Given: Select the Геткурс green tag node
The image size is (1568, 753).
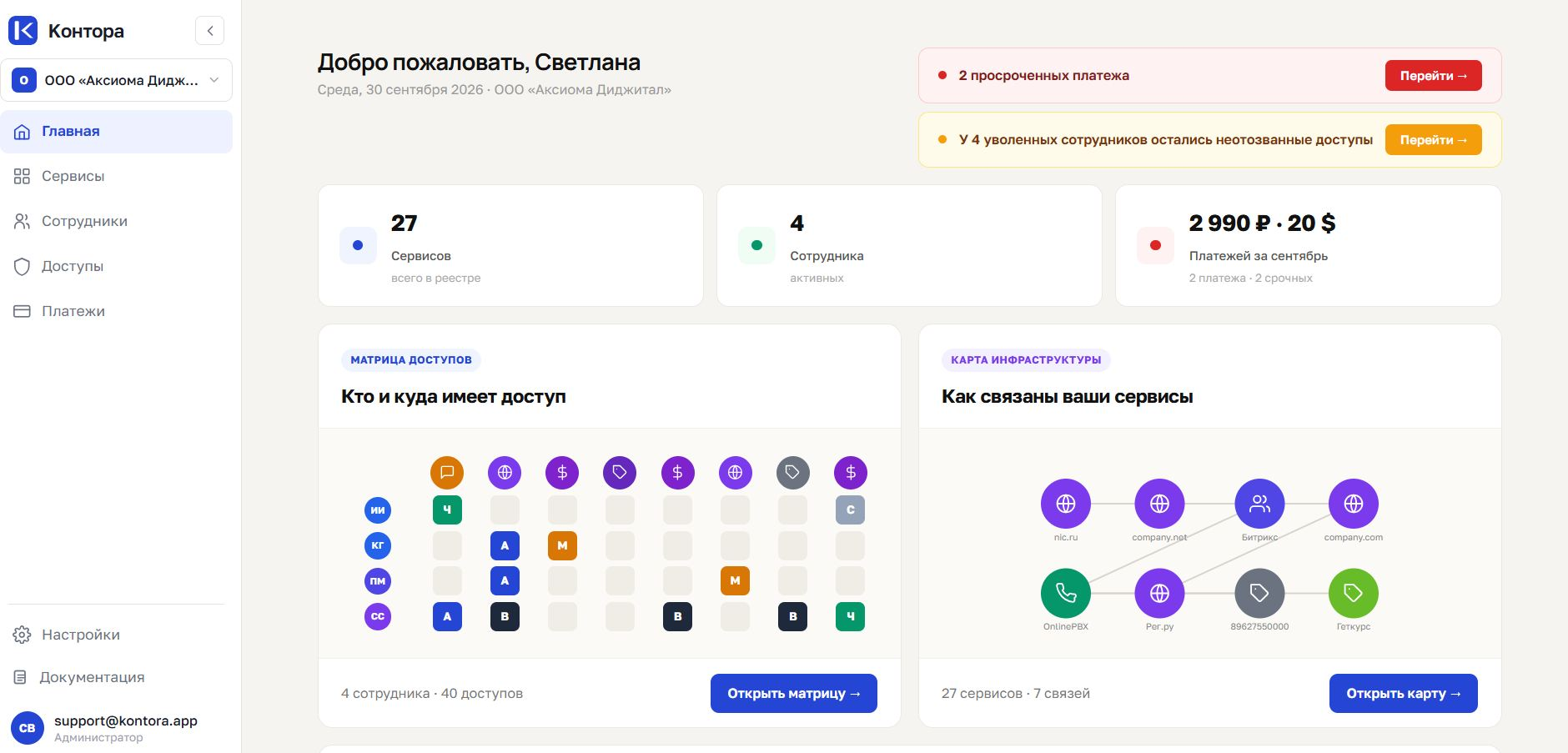Looking at the screenshot, I should point(1353,593).
